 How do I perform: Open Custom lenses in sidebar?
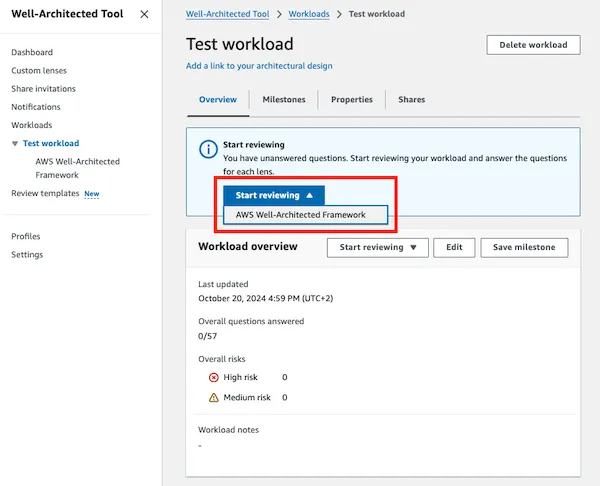39,71
